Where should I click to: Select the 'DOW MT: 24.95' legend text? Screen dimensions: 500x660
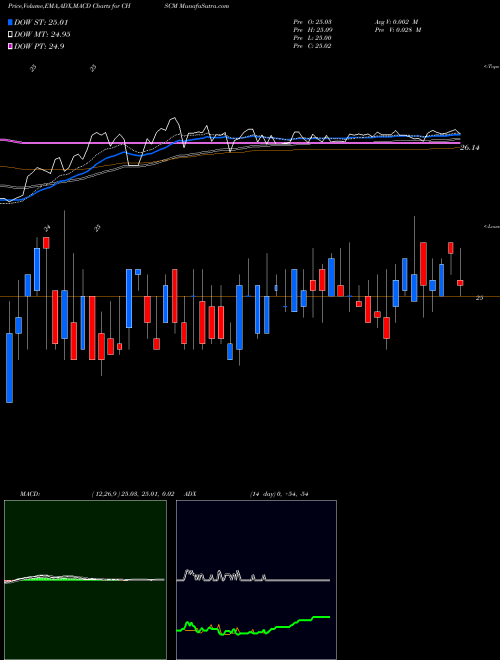tap(42, 35)
